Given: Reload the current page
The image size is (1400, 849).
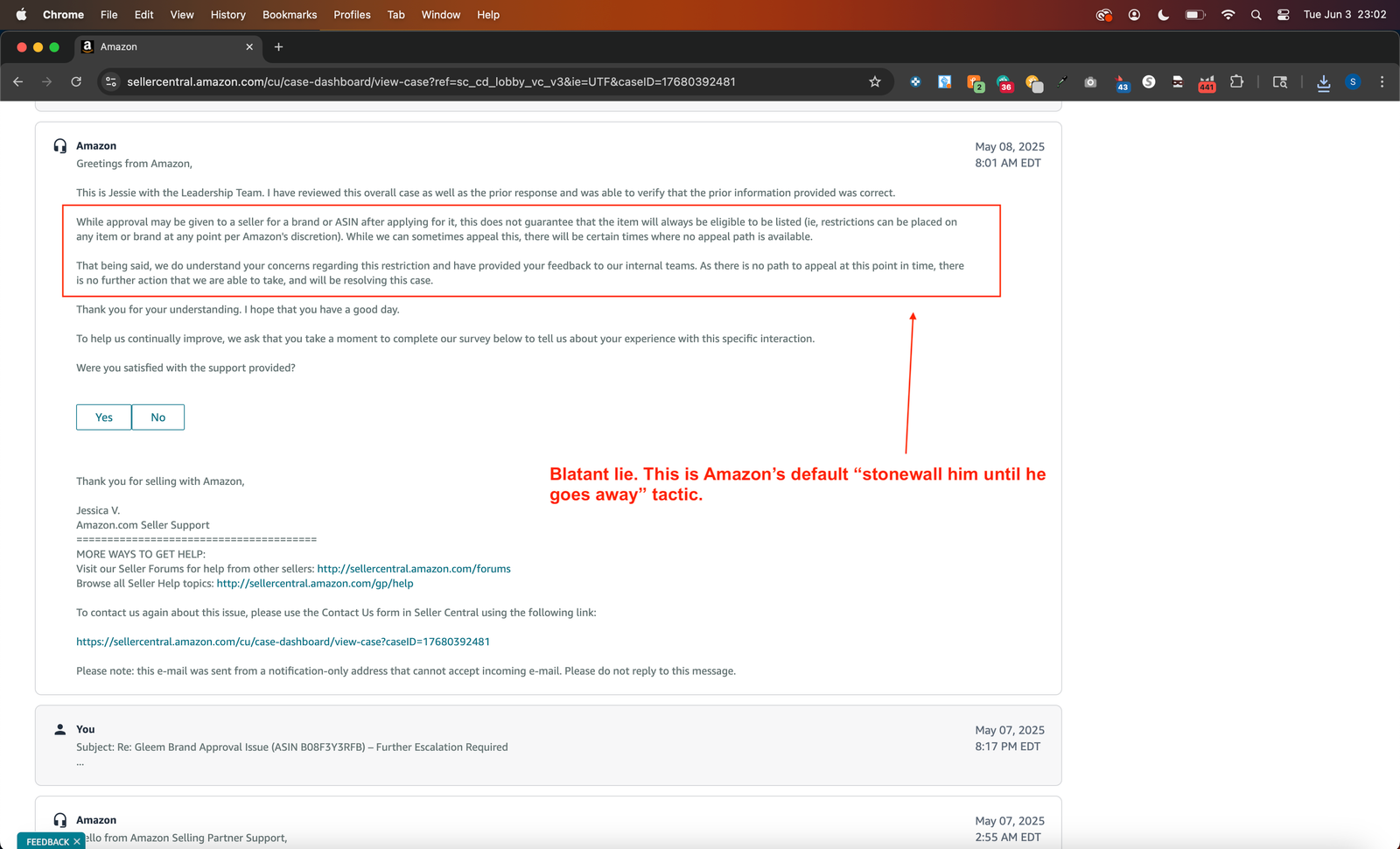Looking at the screenshot, I should coord(76,81).
